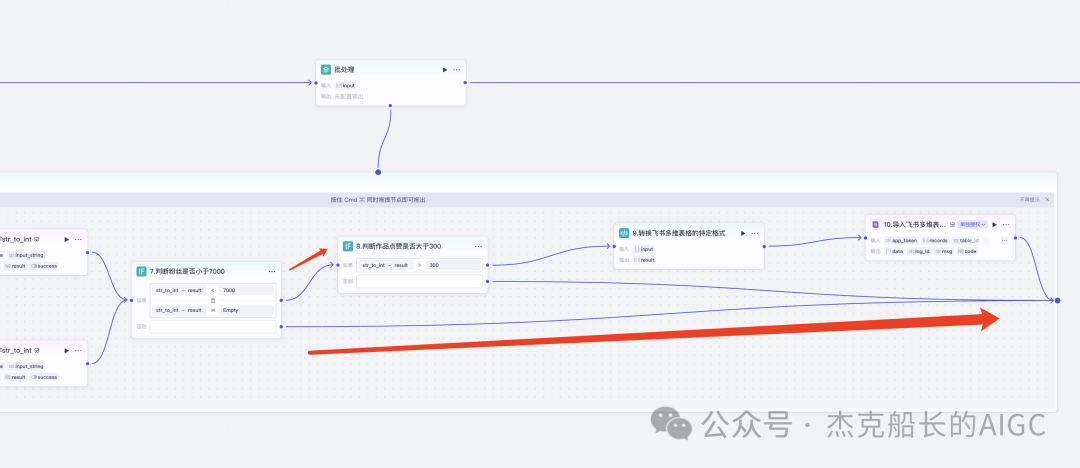
Task: Close the Cmd drag hint banner
Action: (x=1048, y=200)
